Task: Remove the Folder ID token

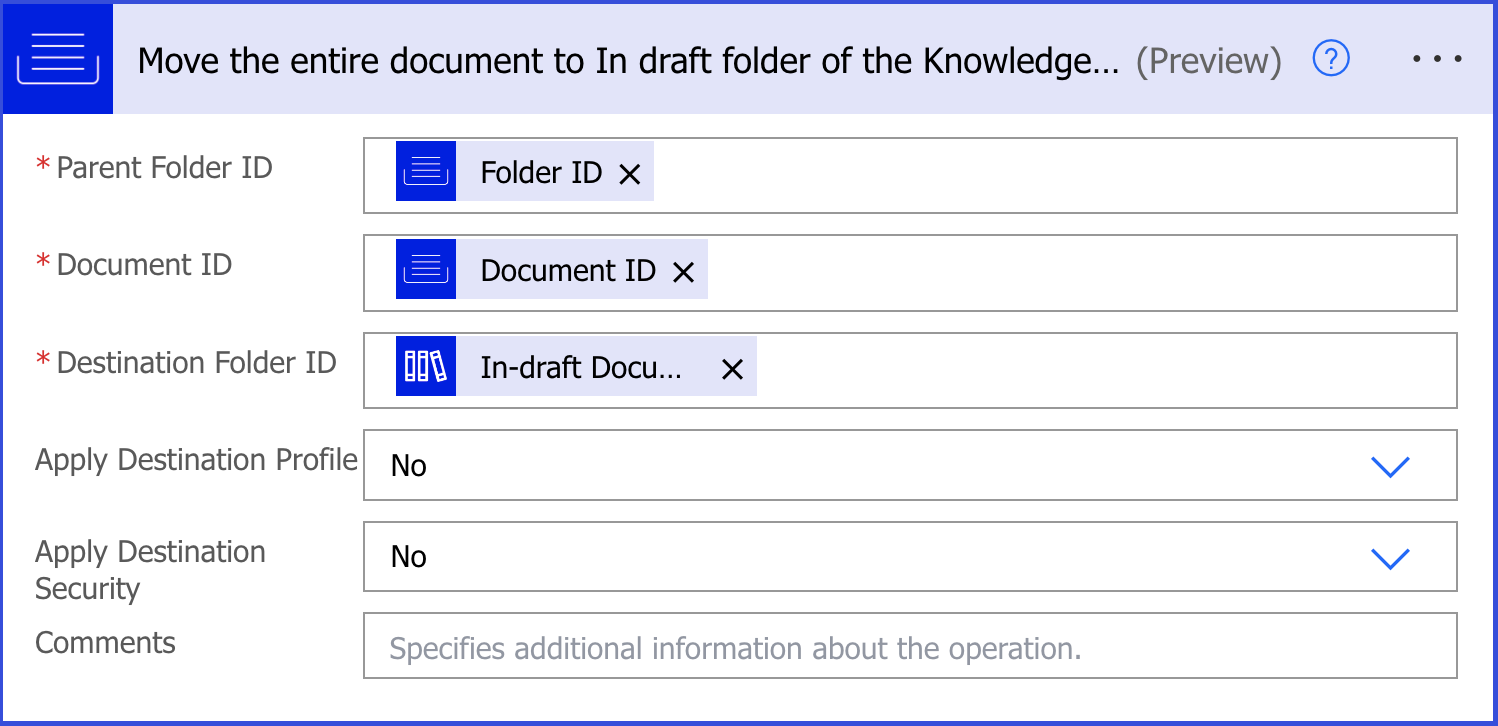Action: click(629, 174)
